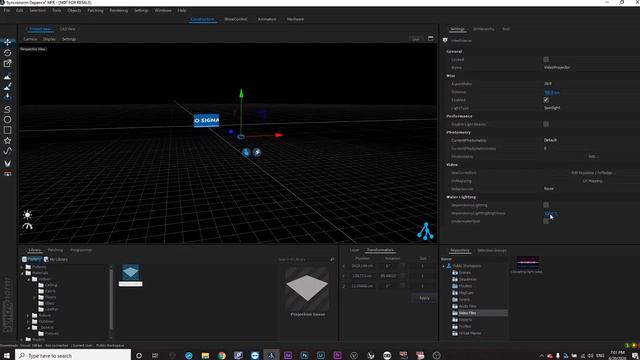Click Edit Keystone / Softedge button

click(x=592, y=173)
